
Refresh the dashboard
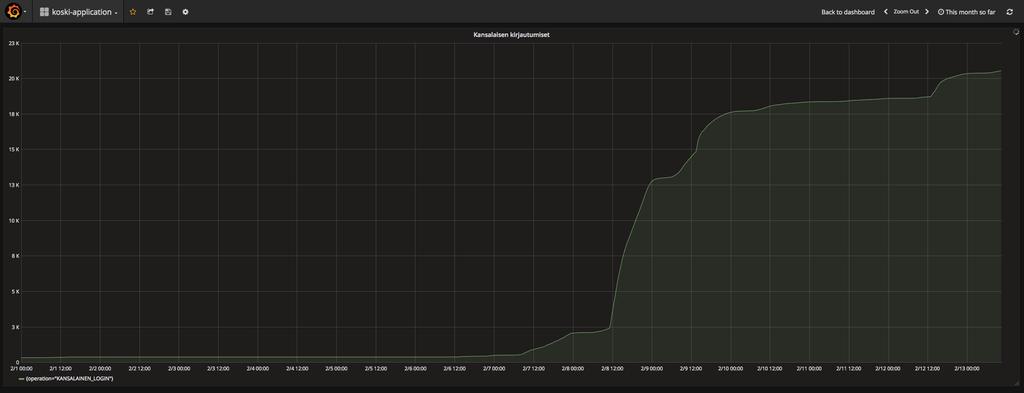1010,12
